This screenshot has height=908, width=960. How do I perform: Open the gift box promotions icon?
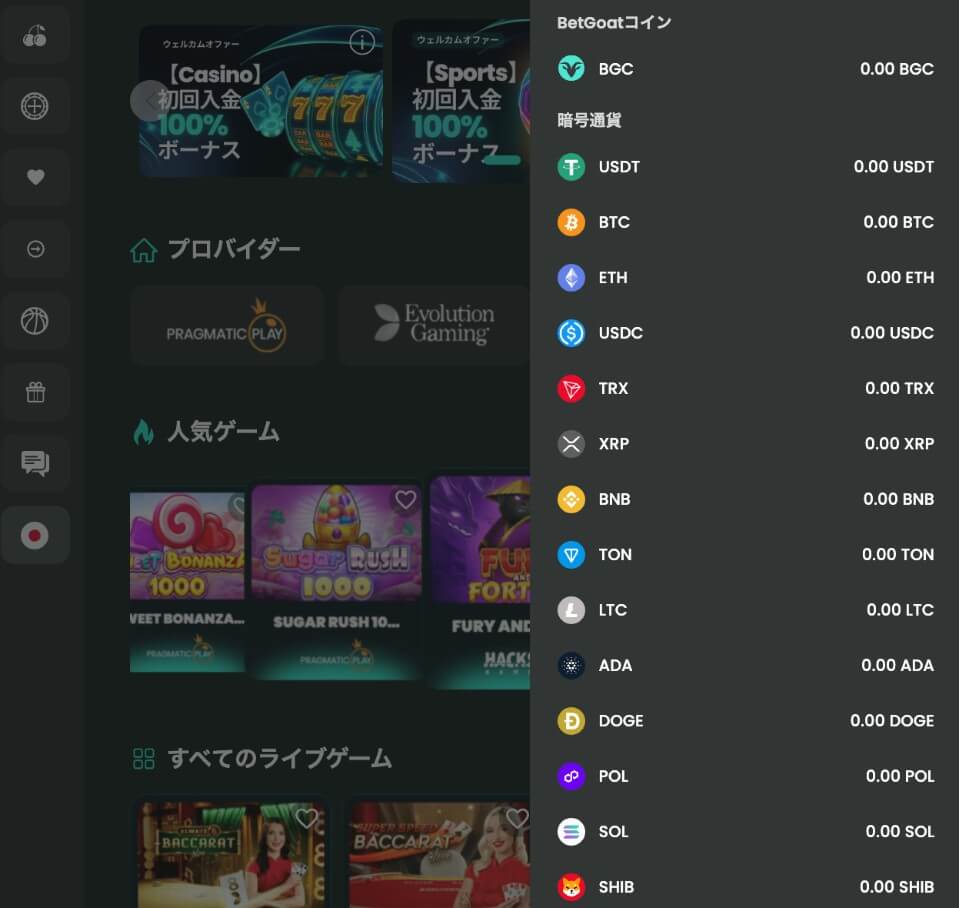coord(35,392)
